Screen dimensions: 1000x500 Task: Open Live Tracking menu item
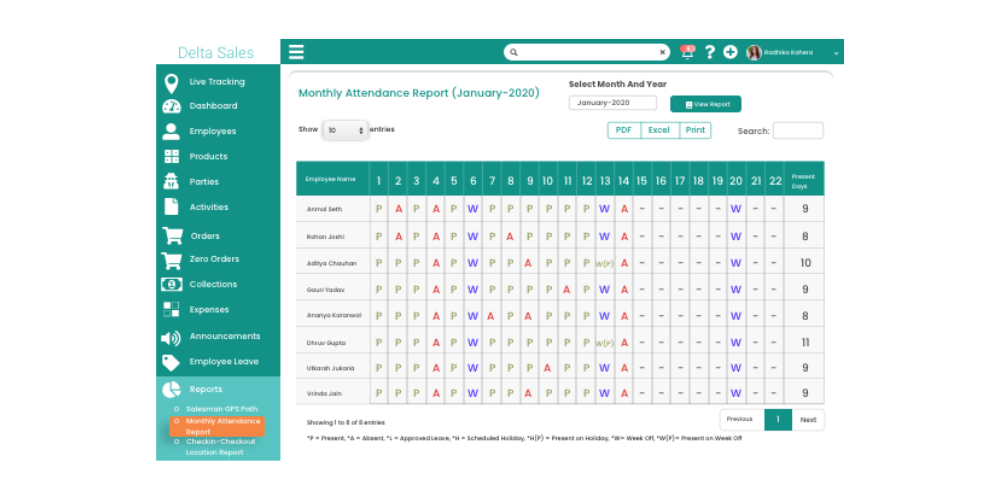click(217, 82)
